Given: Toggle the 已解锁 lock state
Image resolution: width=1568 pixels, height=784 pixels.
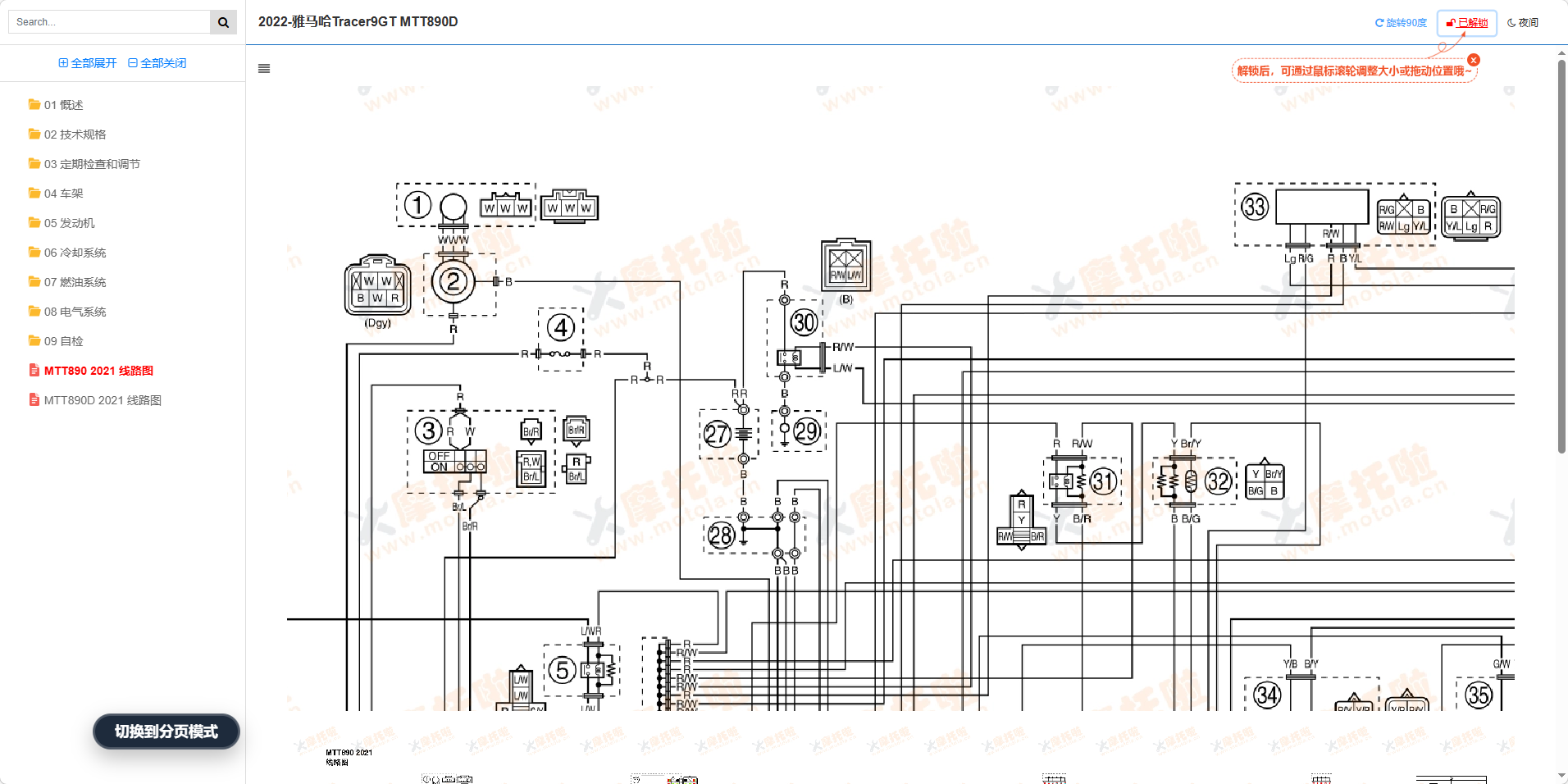Looking at the screenshot, I should (1467, 23).
